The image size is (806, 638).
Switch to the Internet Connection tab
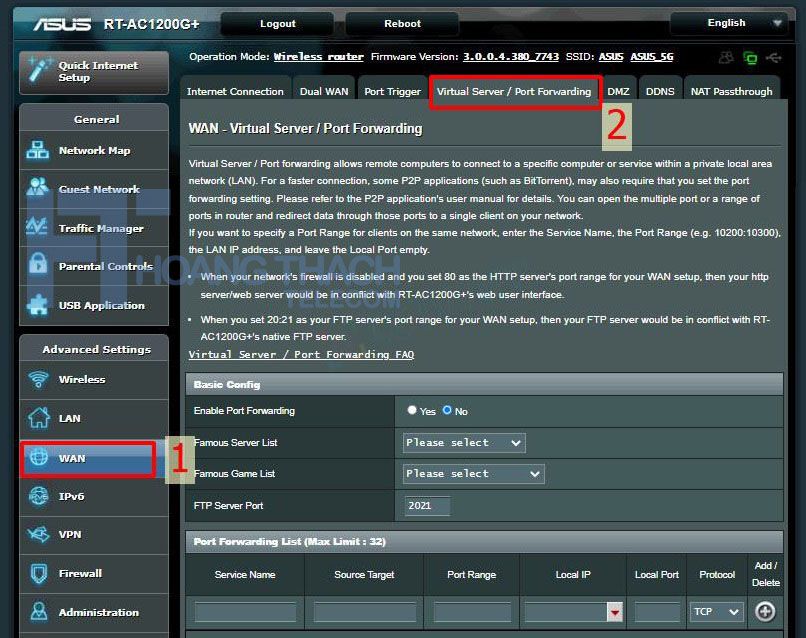pyautogui.click(x=235, y=92)
